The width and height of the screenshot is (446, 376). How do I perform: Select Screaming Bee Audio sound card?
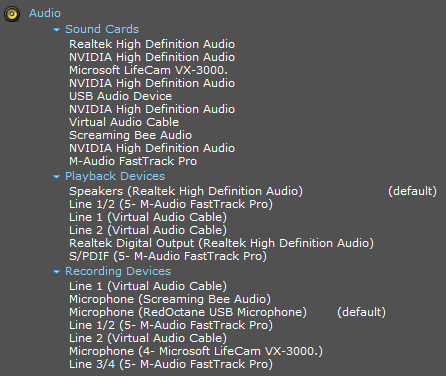[130, 135]
